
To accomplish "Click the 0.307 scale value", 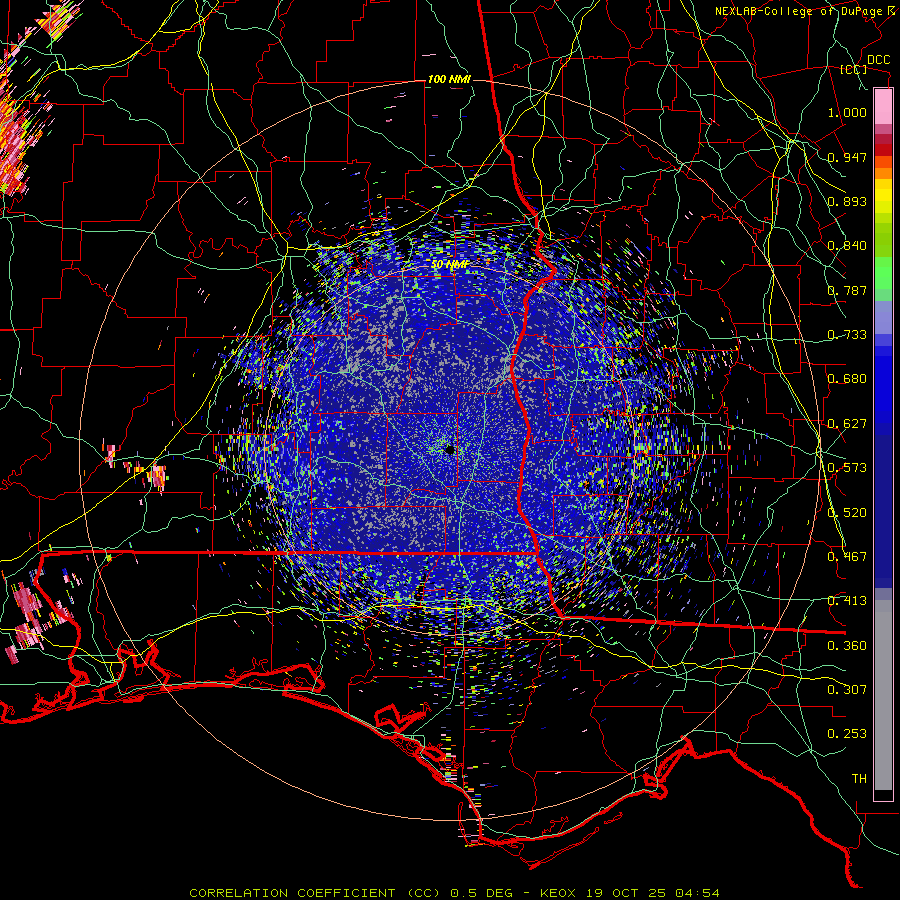I will tap(847, 690).
